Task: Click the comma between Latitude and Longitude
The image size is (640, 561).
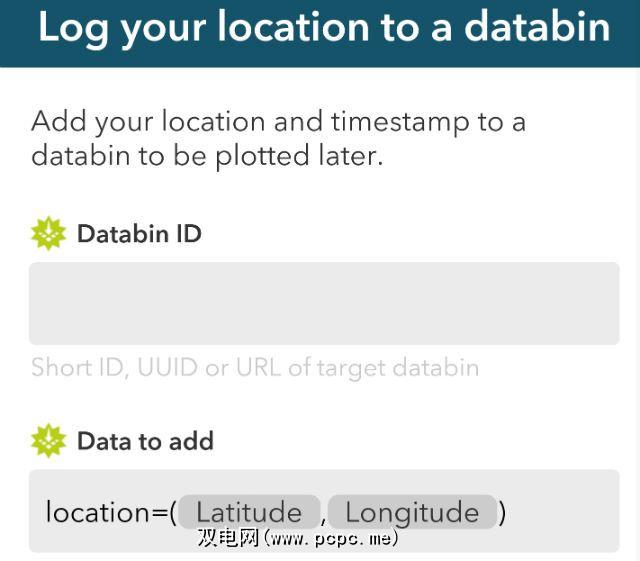Action: point(325,516)
